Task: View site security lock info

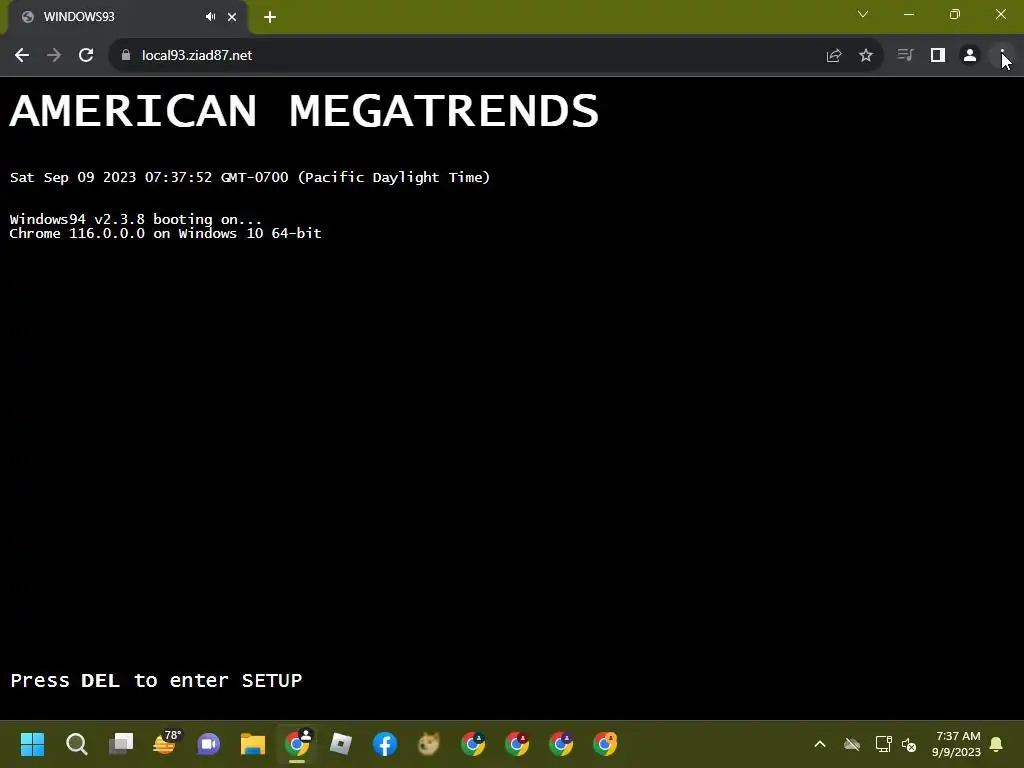Action: [126, 56]
